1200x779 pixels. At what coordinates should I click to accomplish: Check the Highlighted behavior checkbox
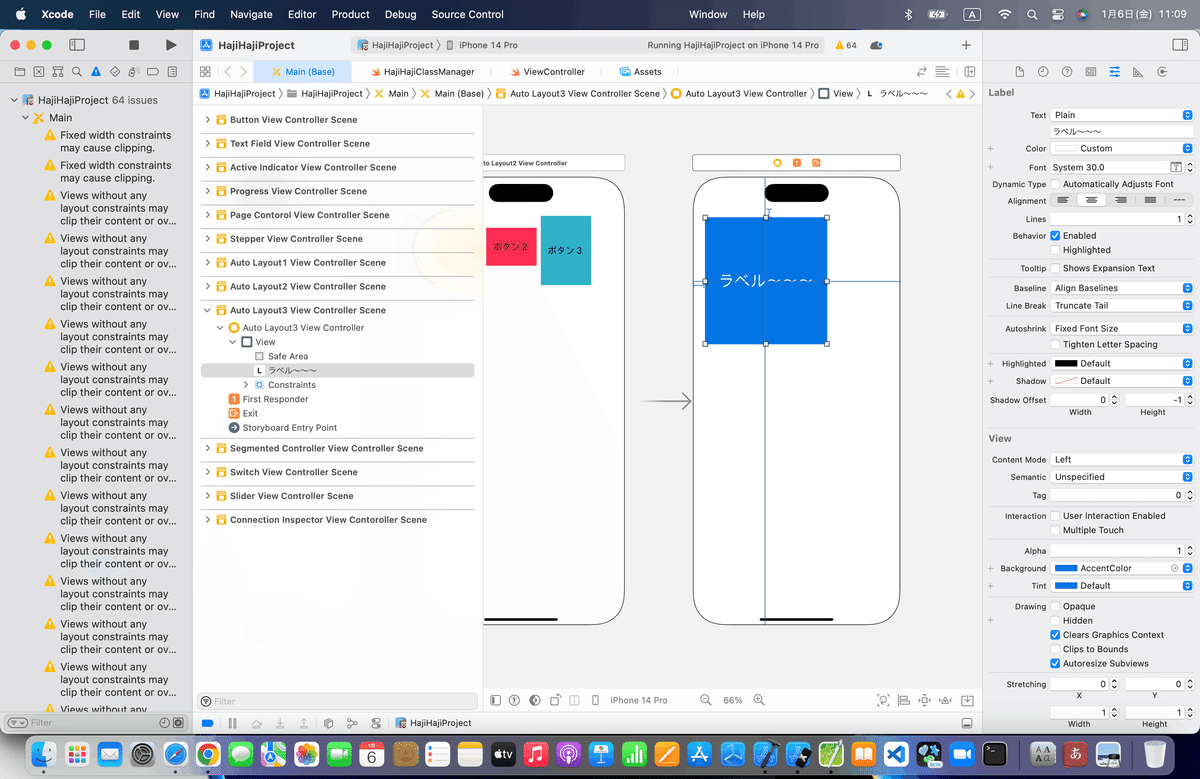coord(1055,250)
